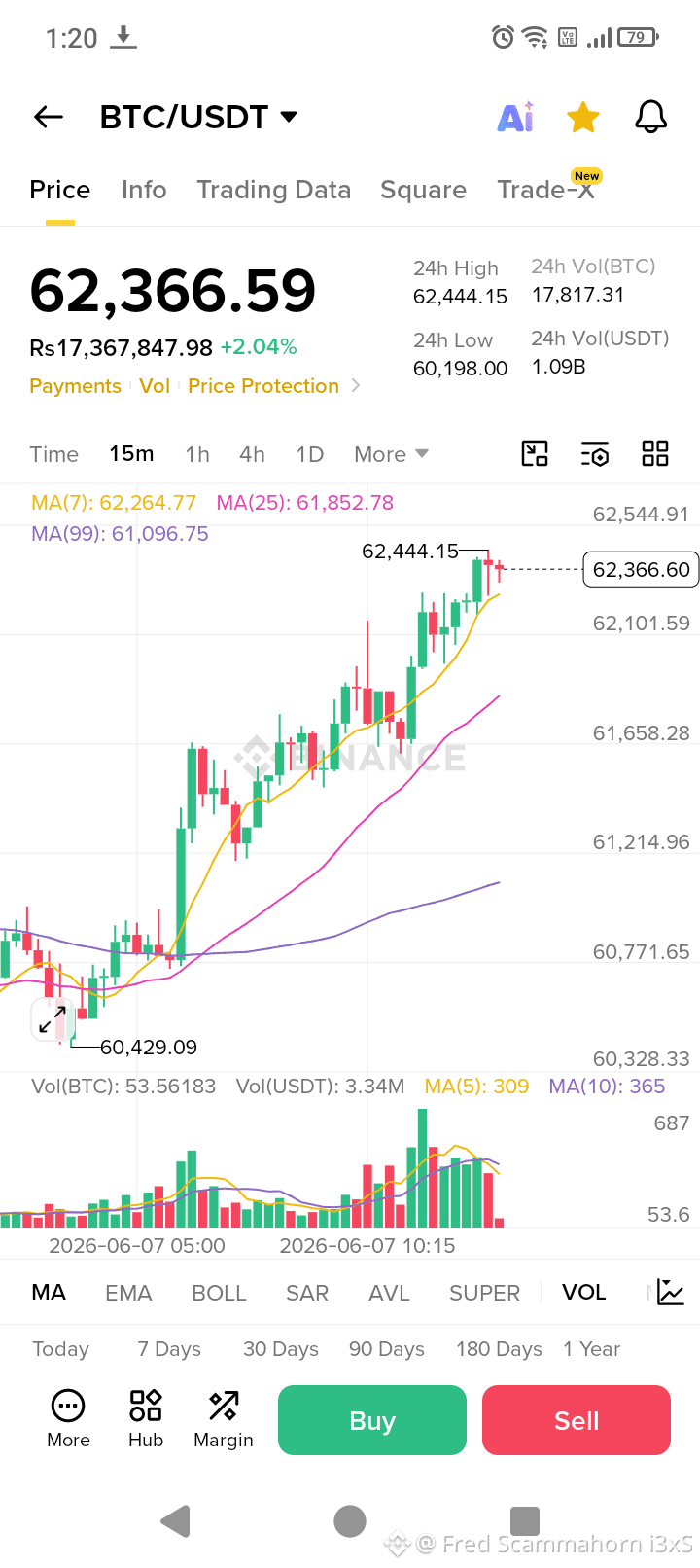700x1568 pixels.
Task: Open the AI assistant icon
Action: click(x=515, y=118)
